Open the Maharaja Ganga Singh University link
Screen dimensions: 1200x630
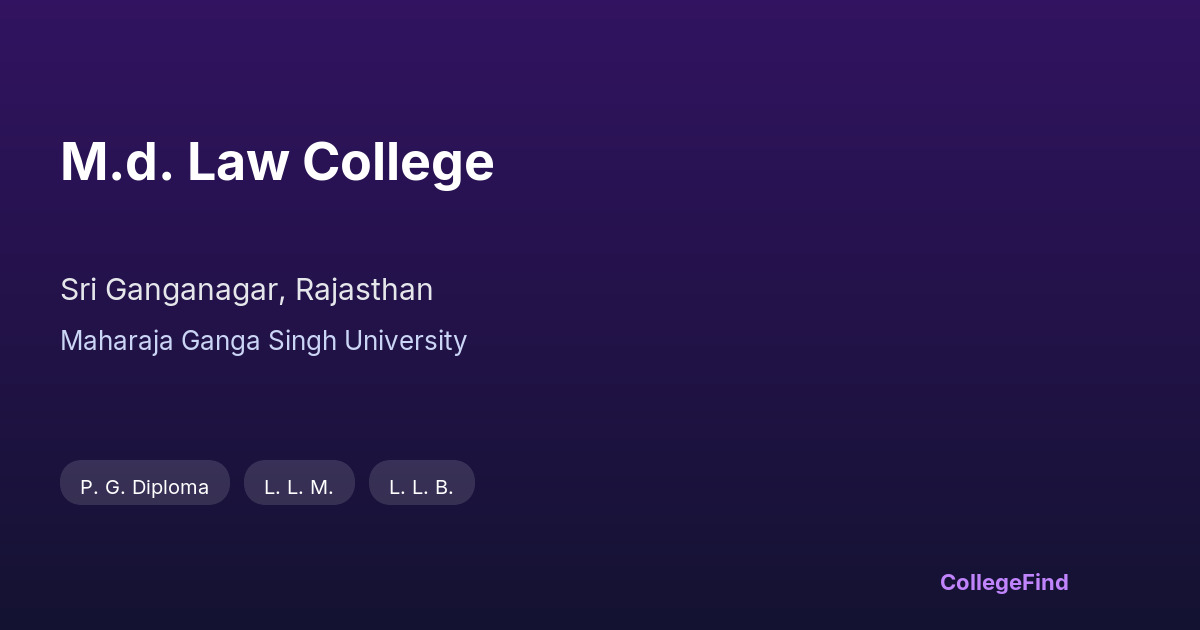tap(263, 341)
